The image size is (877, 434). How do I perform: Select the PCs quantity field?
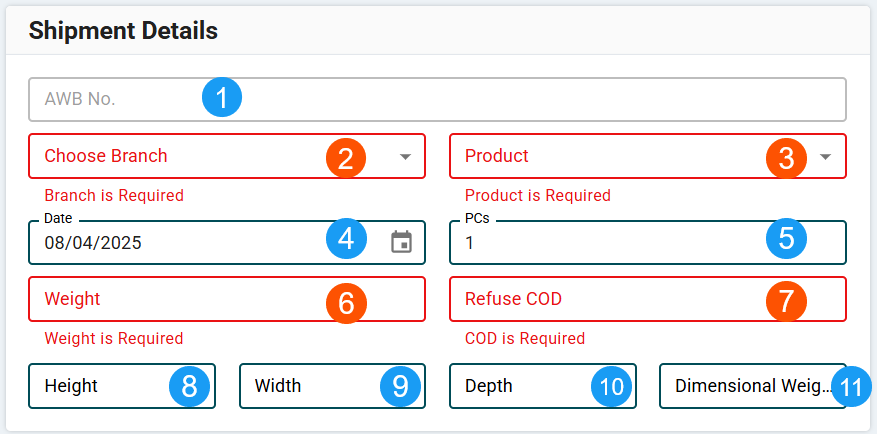(600, 243)
